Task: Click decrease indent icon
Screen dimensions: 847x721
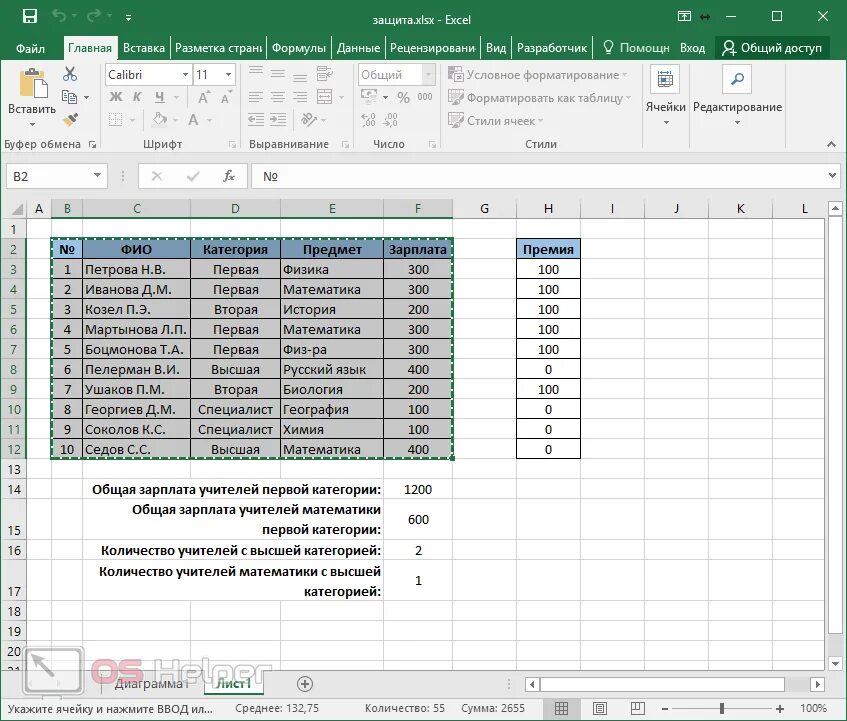Action: coord(256,120)
